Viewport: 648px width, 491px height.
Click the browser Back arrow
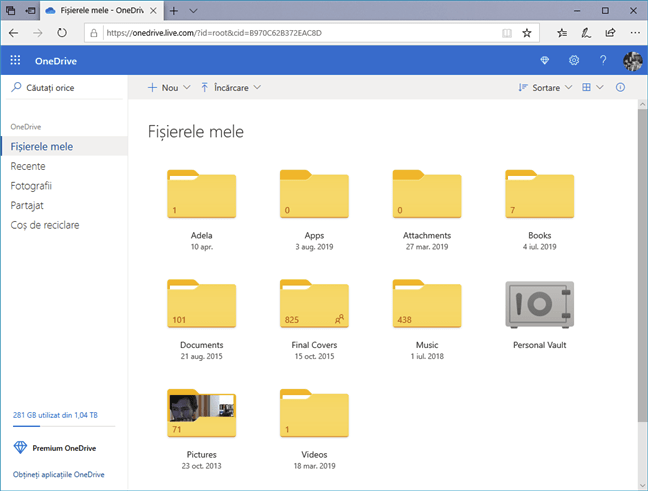click(x=14, y=33)
